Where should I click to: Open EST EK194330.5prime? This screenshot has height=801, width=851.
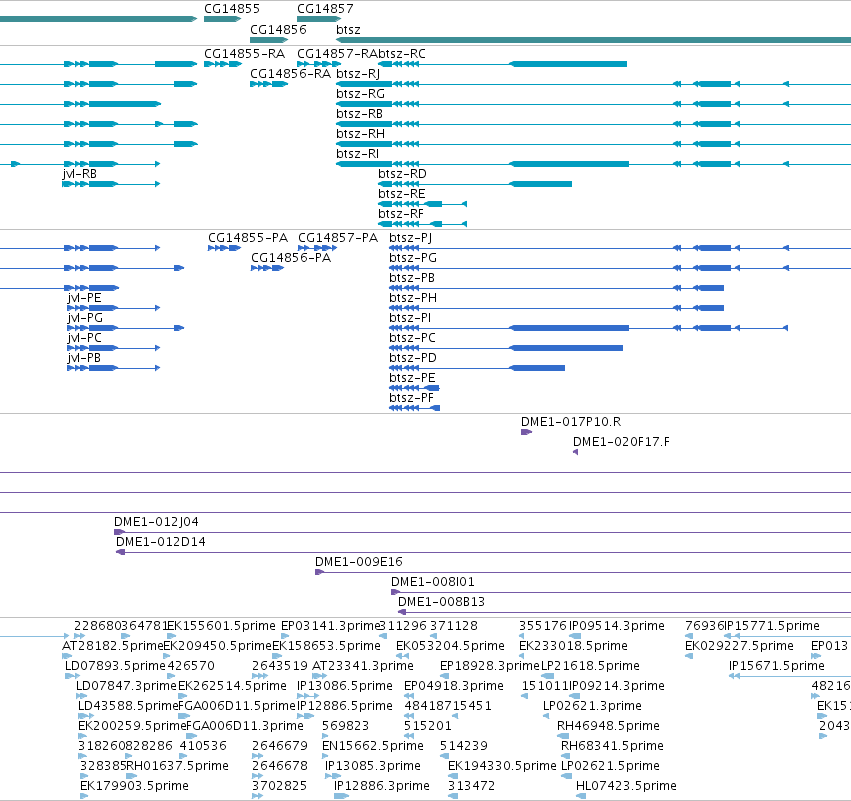click(x=502, y=766)
